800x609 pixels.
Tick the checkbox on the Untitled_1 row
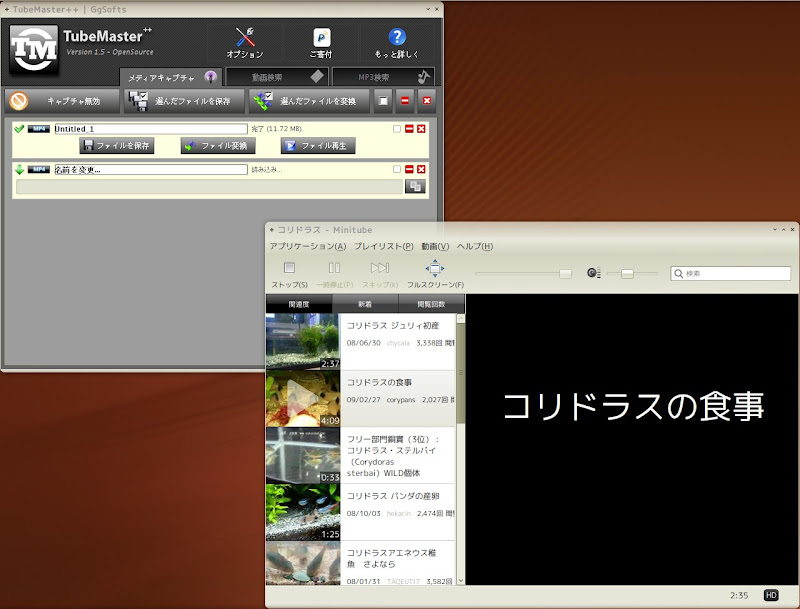pos(397,129)
